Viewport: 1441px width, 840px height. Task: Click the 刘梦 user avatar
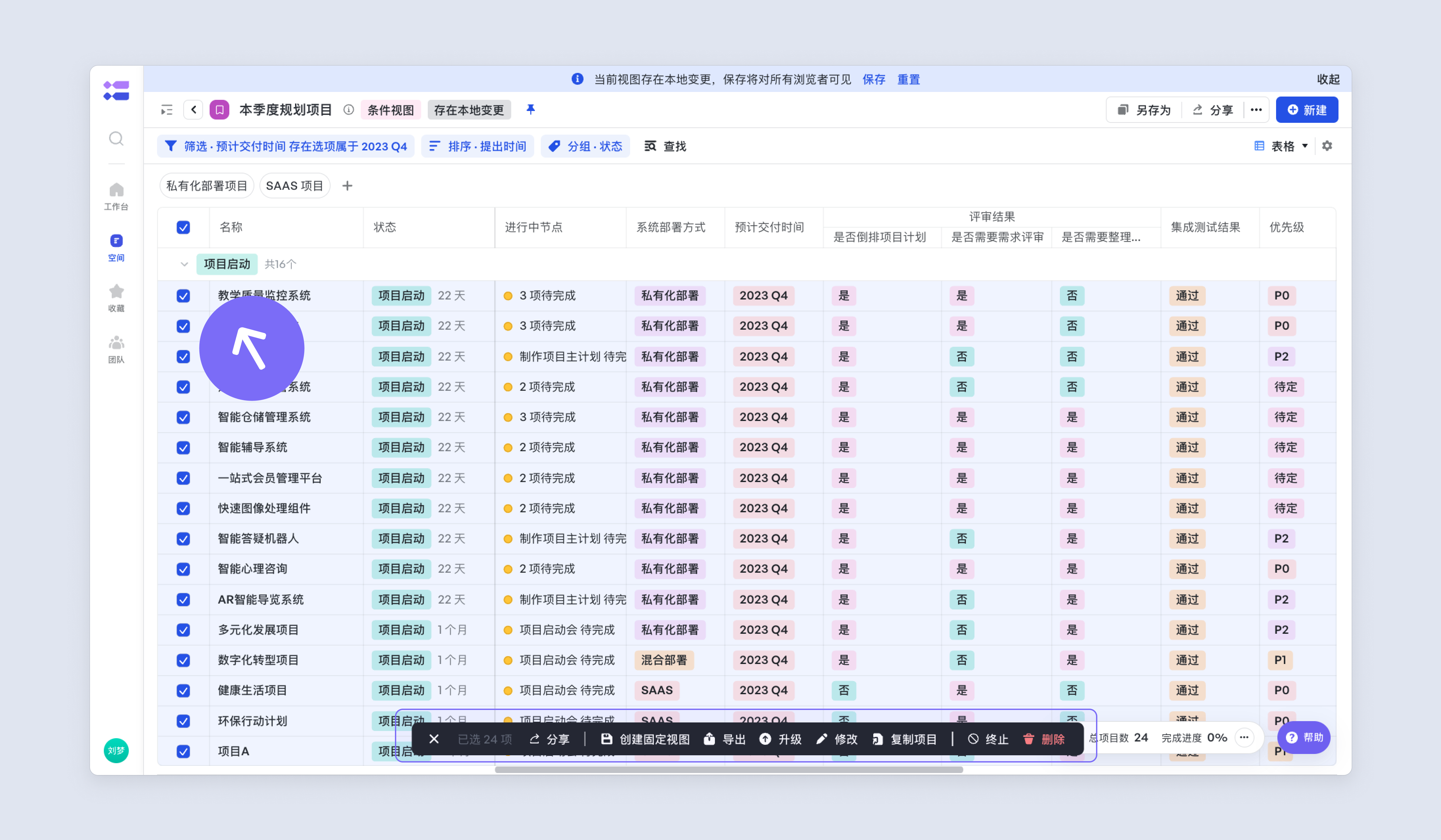point(116,750)
